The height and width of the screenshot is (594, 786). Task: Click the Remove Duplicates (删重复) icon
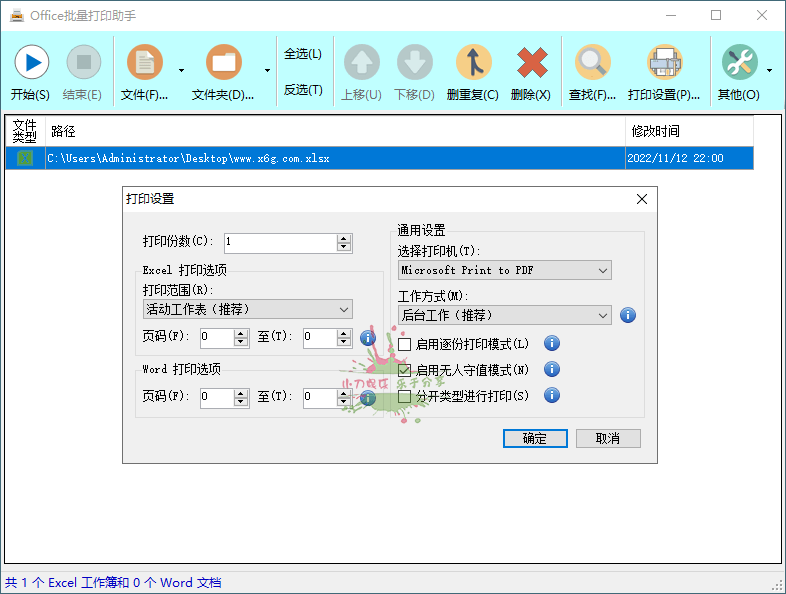point(473,63)
